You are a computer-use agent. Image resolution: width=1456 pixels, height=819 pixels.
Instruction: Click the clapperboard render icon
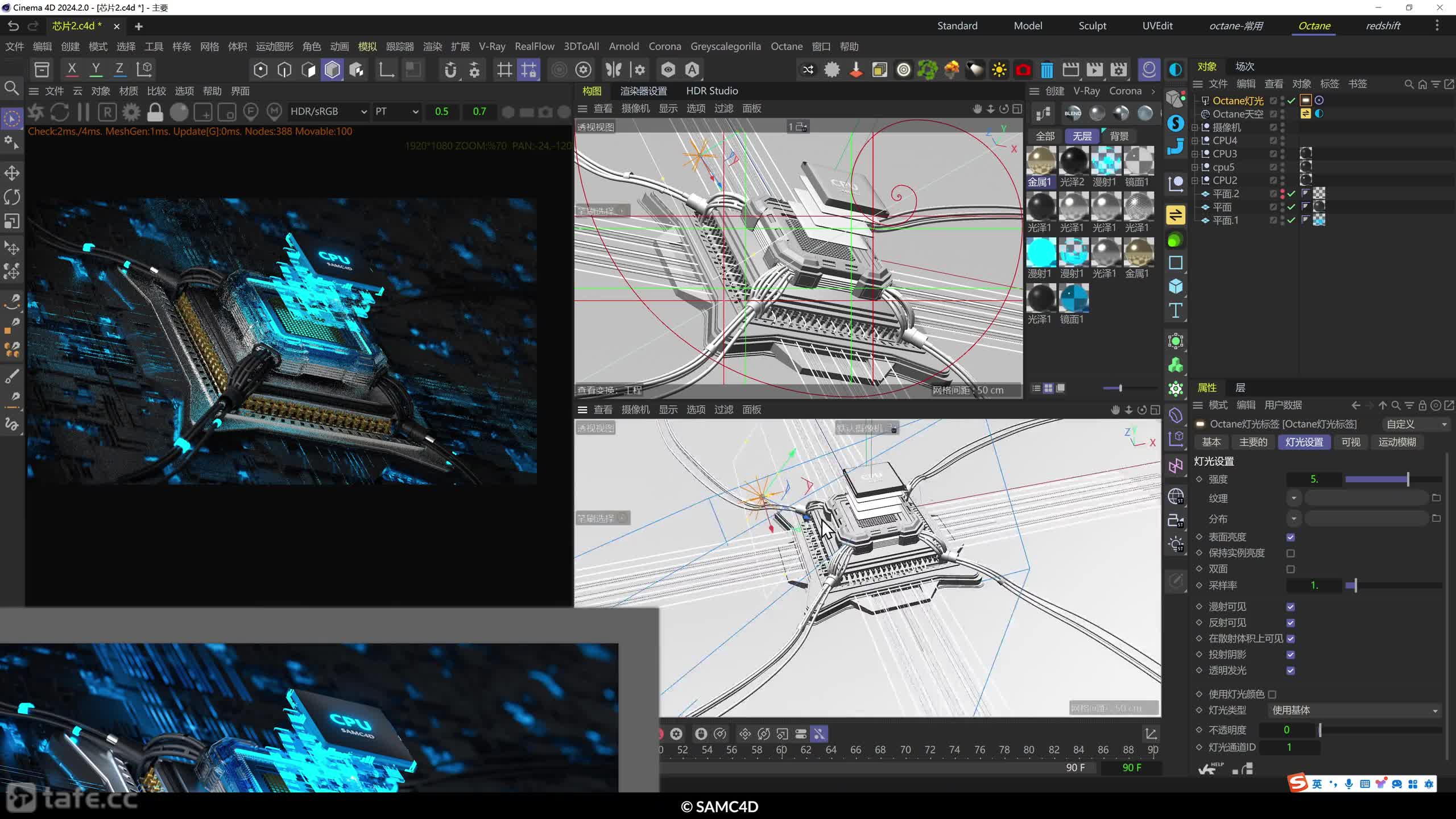point(1070,70)
